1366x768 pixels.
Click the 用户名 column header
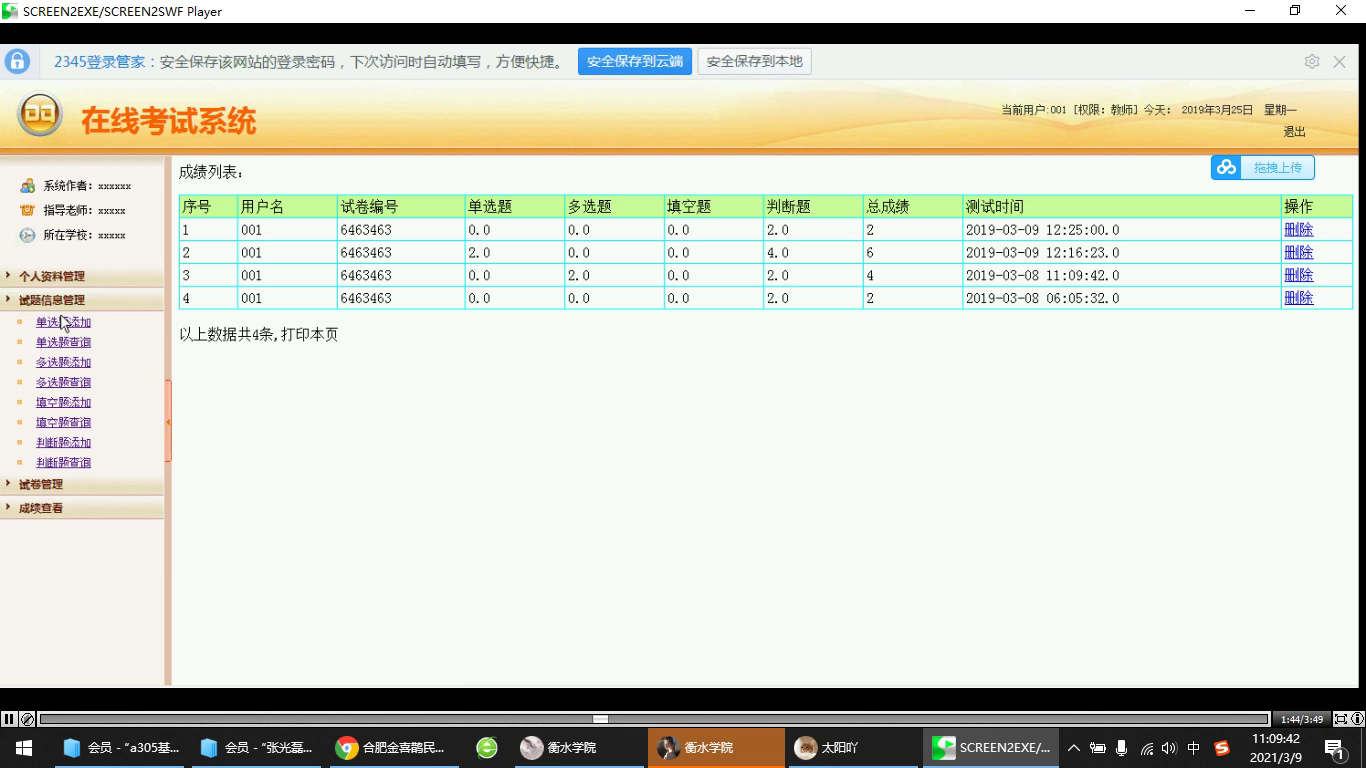[287, 207]
